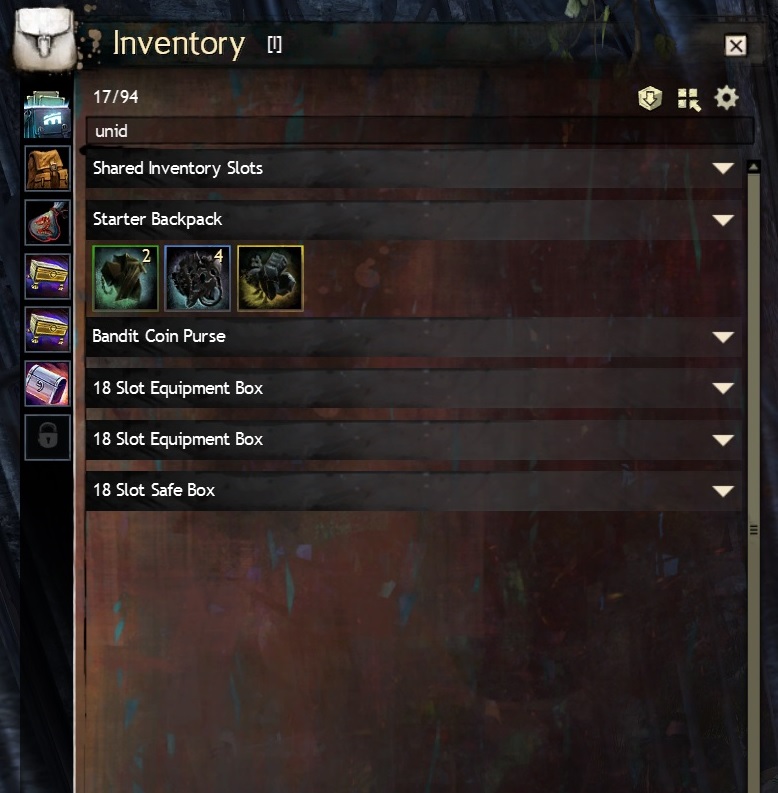Click the inventory scrollbar up arrow
This screenshot has width=778, height=793.
(754, 166)
